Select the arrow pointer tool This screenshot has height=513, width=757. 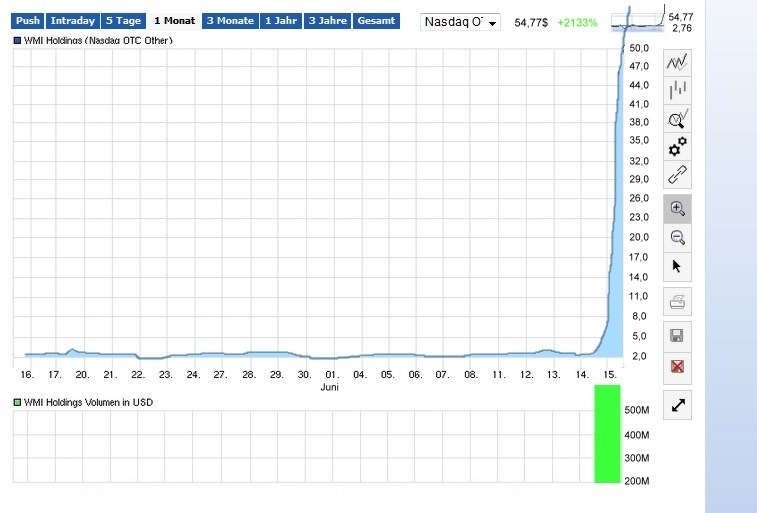pyautogui.click(x=677, y=266)
